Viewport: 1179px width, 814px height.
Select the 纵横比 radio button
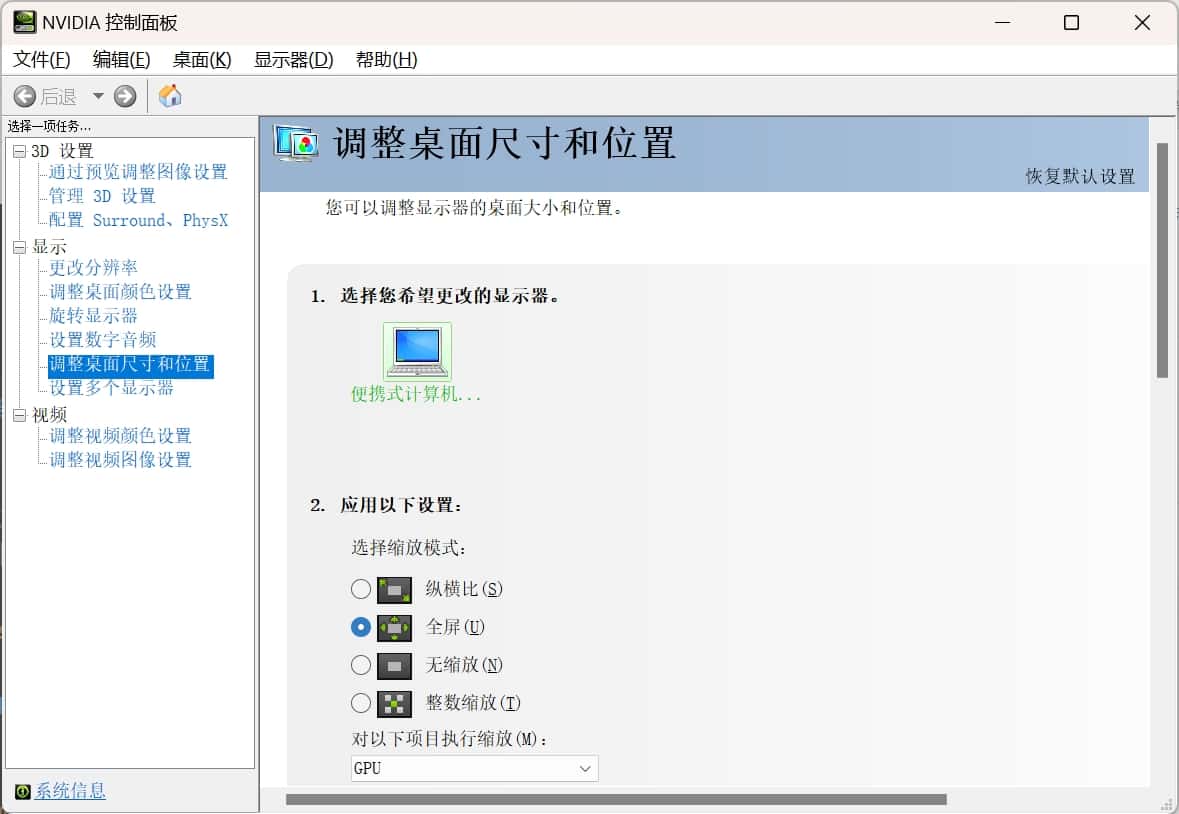click(361, 589)
